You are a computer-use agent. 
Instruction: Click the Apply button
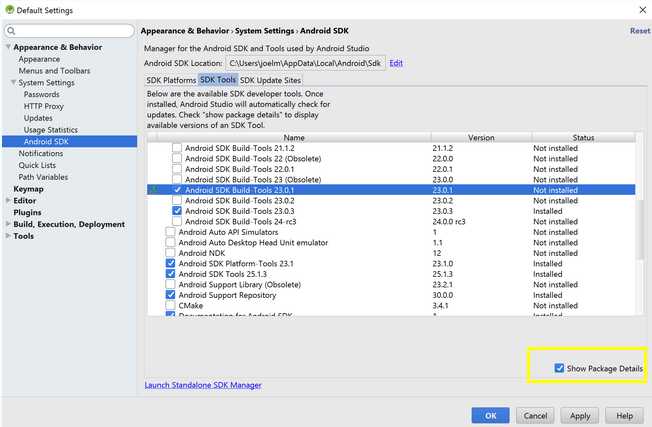click(580, 415)
